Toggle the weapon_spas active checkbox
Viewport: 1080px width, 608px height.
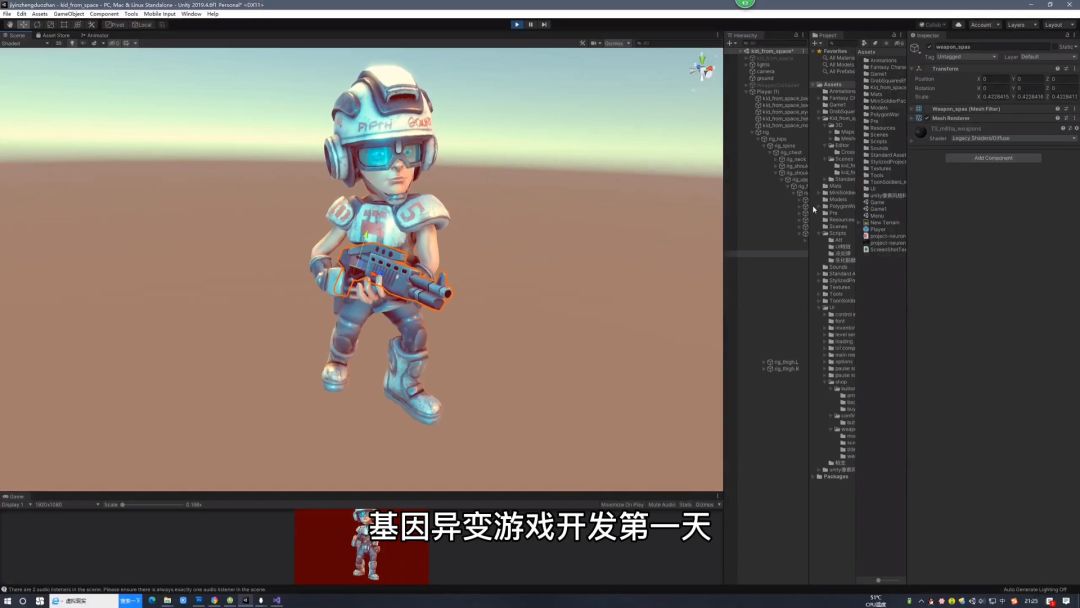point(929,47)
